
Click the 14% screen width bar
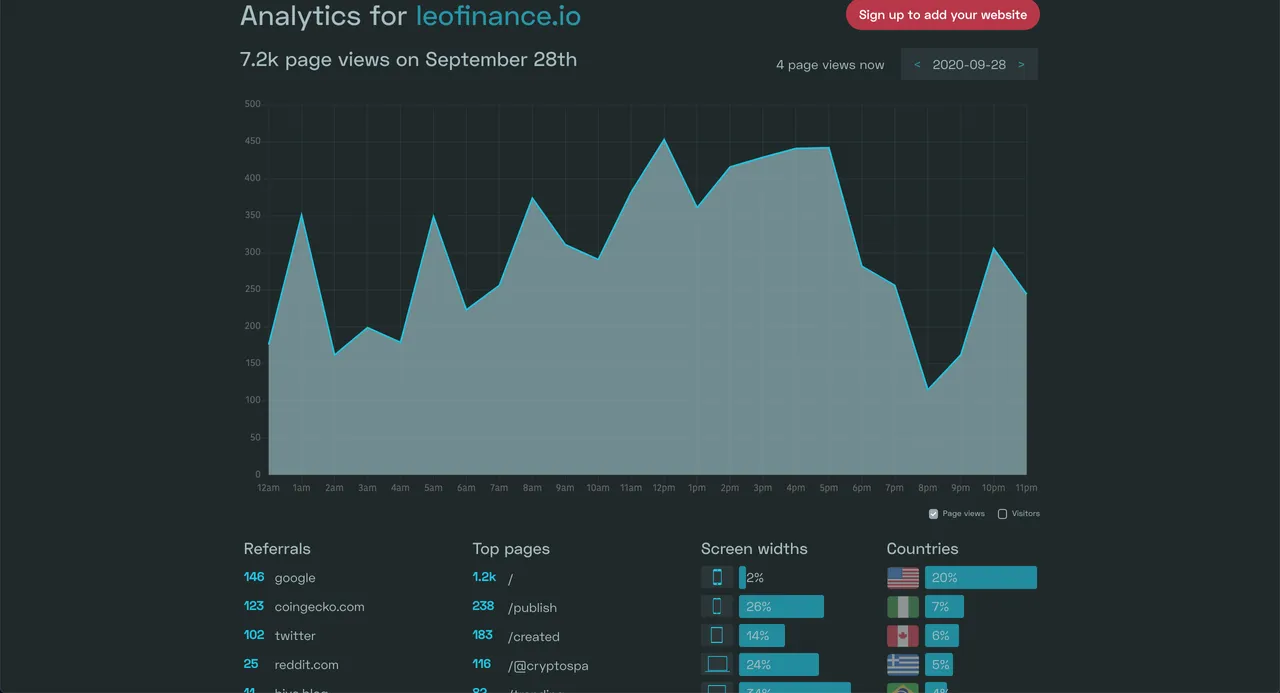762,636
